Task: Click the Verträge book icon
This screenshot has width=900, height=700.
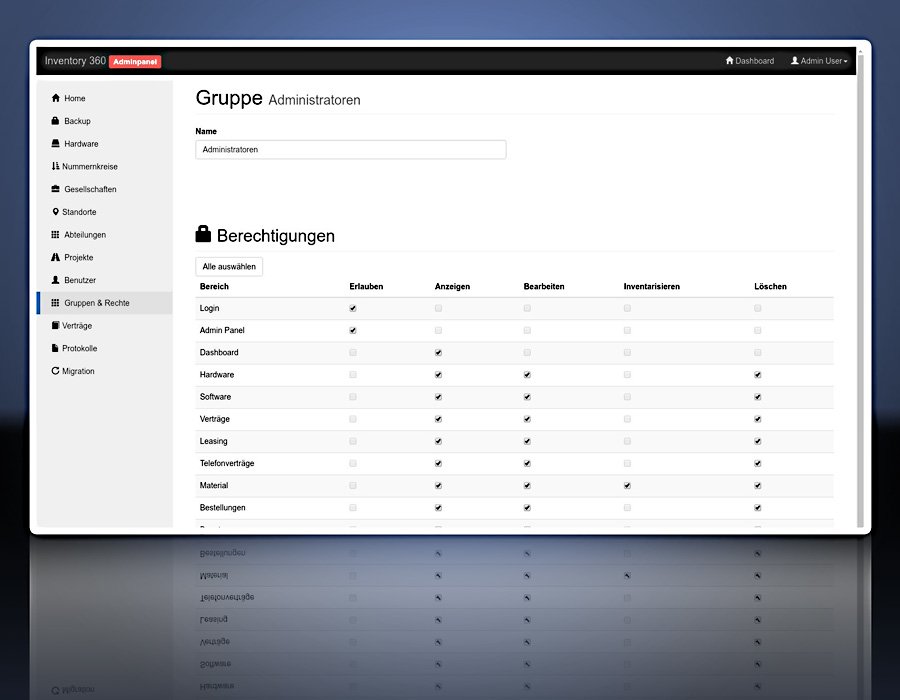Action: 55,325
